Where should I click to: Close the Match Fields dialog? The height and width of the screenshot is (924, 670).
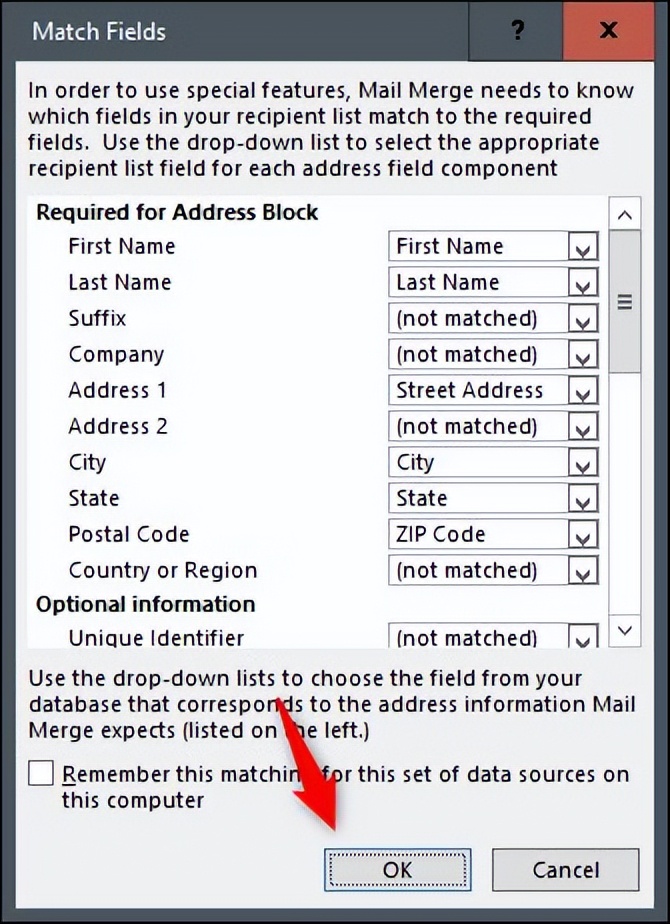tap(608, 30)
